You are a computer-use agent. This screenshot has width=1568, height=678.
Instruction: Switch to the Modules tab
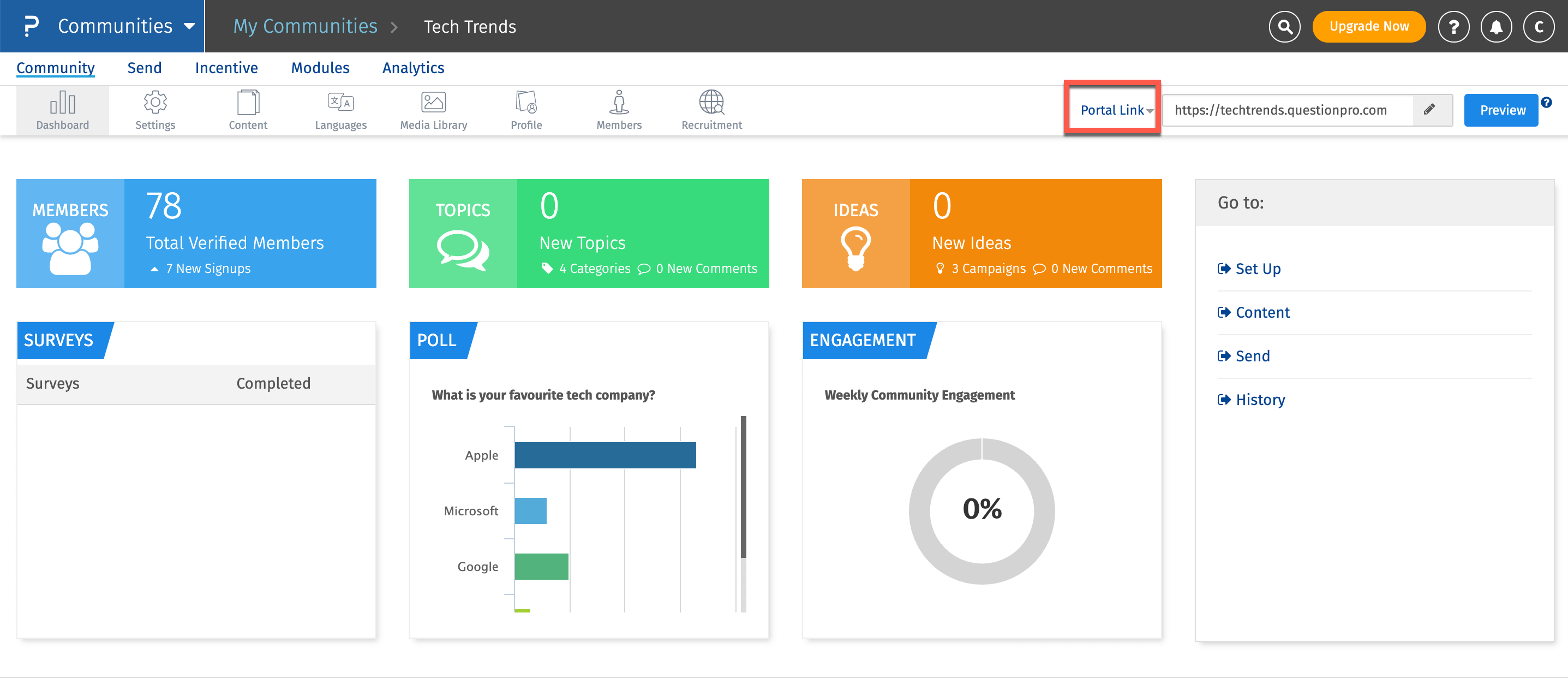(320, 68)
